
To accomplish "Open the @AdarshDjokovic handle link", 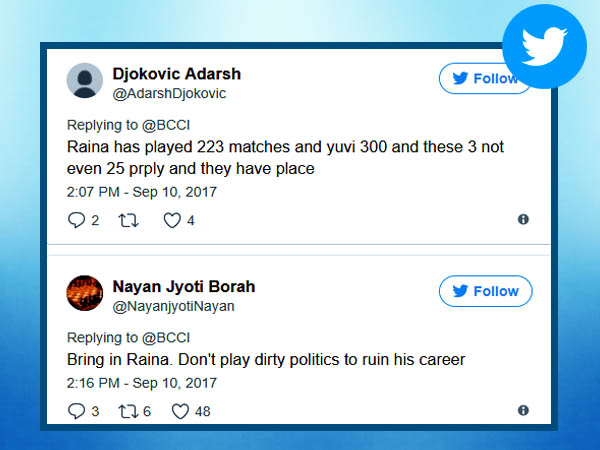I will [169, 94].
